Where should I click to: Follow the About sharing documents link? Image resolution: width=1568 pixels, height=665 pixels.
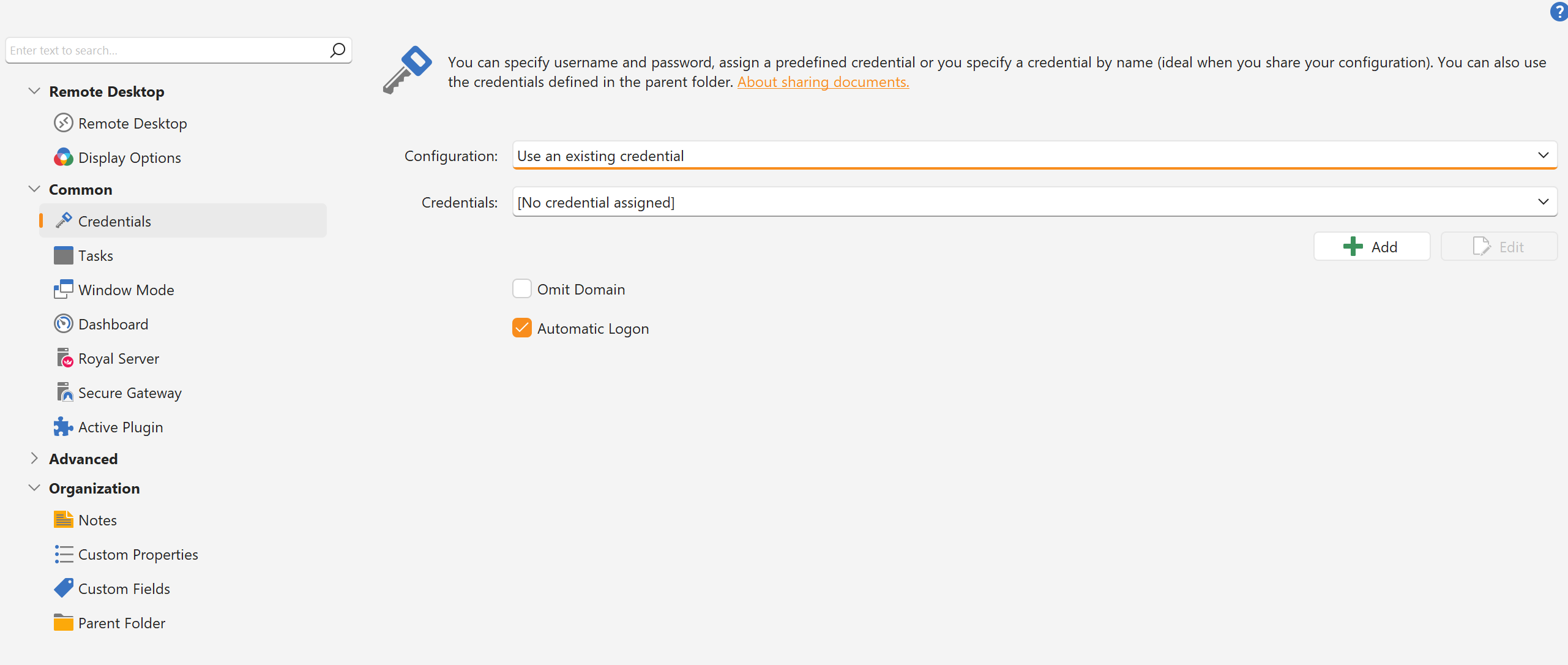click(823, 82)
